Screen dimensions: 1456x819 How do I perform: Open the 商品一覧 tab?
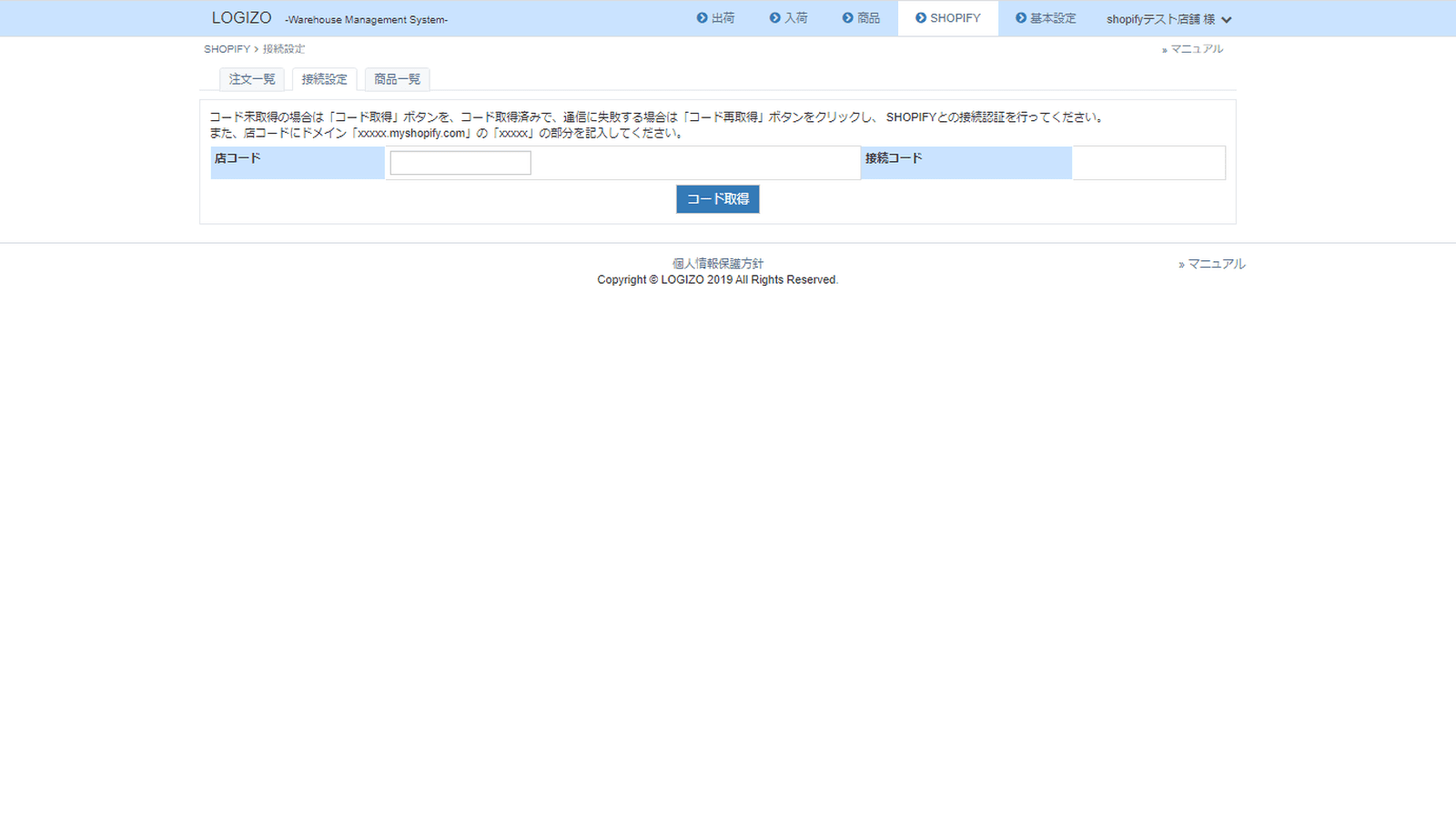pos(397,79)
